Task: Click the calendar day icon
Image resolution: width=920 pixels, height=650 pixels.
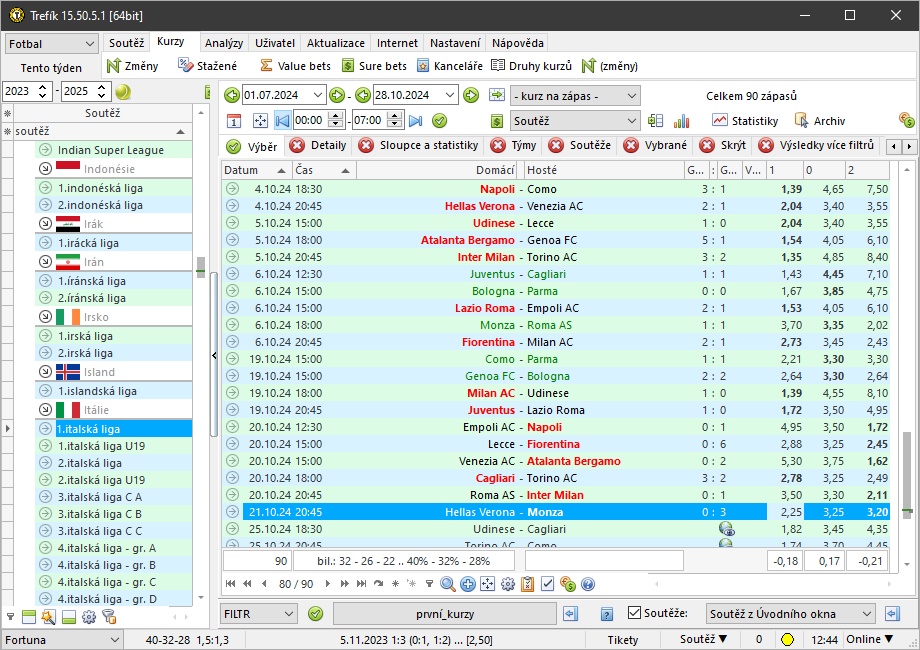Action: pyautogui.click(x=234, y=121)
